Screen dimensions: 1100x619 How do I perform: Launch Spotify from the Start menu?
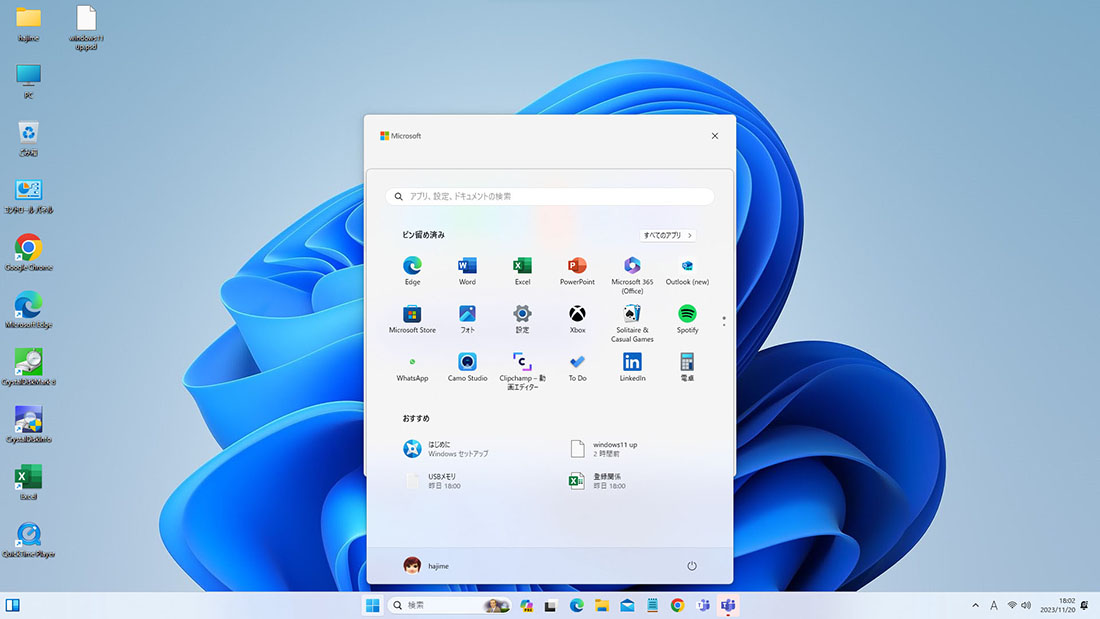687,314
